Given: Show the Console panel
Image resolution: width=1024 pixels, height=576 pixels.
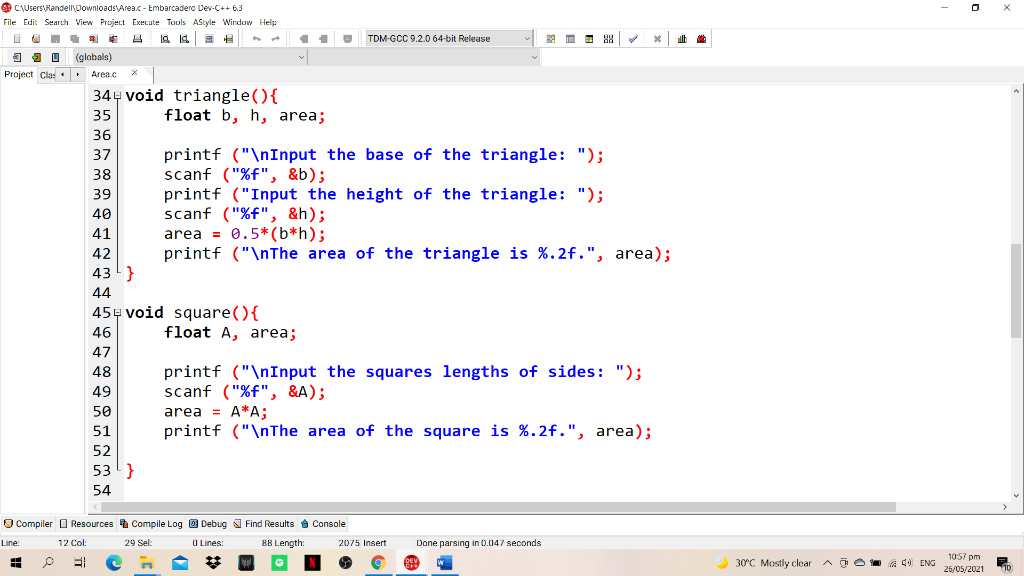Looking at the screenshot, I should 322,523.
